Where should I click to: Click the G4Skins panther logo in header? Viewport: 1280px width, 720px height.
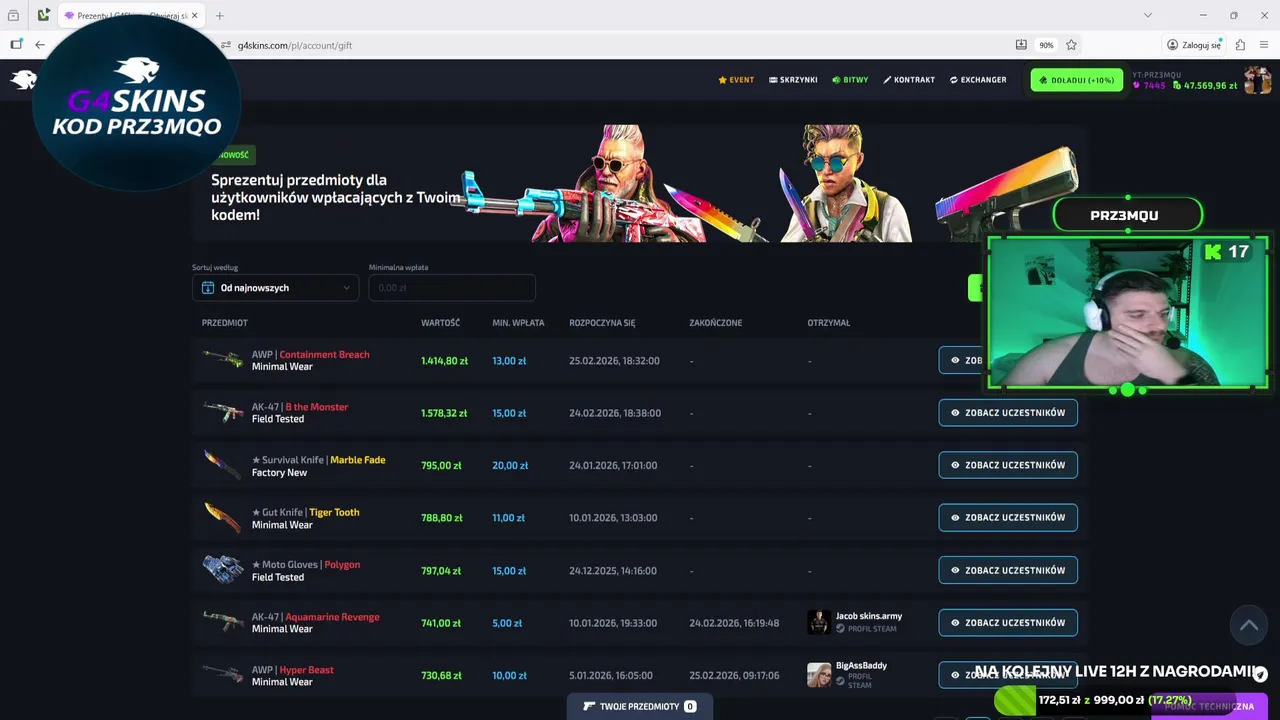point(24,80)
